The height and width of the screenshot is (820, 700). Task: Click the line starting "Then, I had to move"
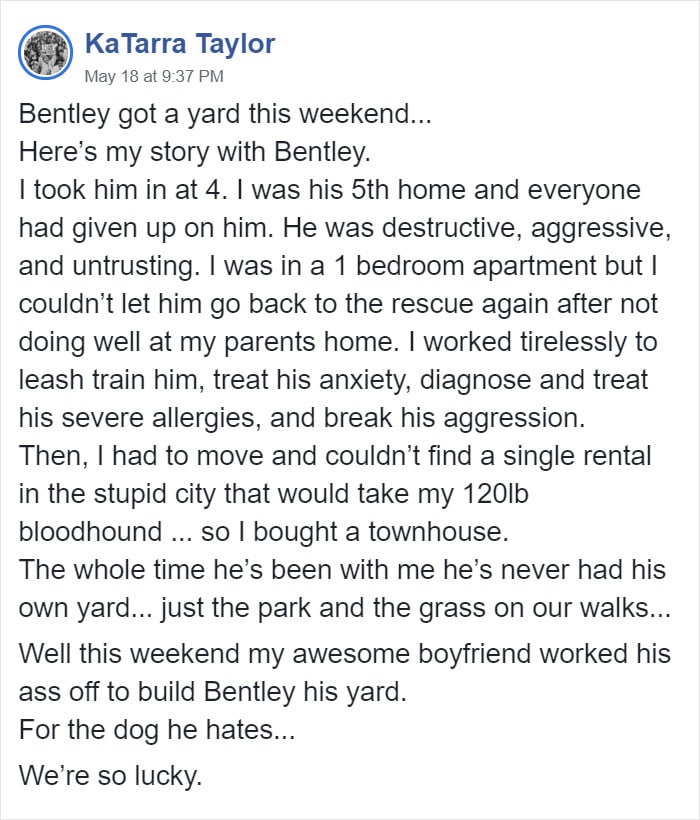click(x=335, y=456)
